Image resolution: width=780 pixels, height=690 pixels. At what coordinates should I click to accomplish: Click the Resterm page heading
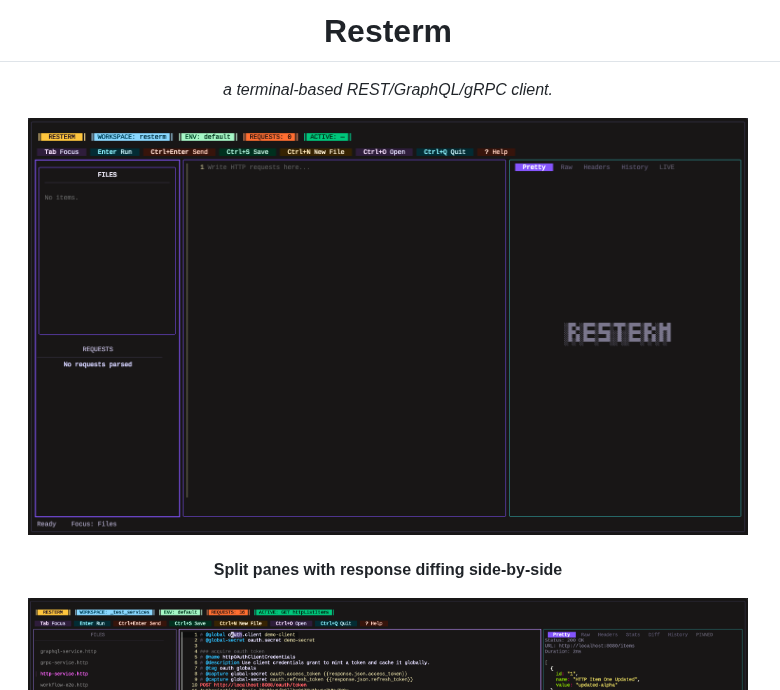coord(388,31)
